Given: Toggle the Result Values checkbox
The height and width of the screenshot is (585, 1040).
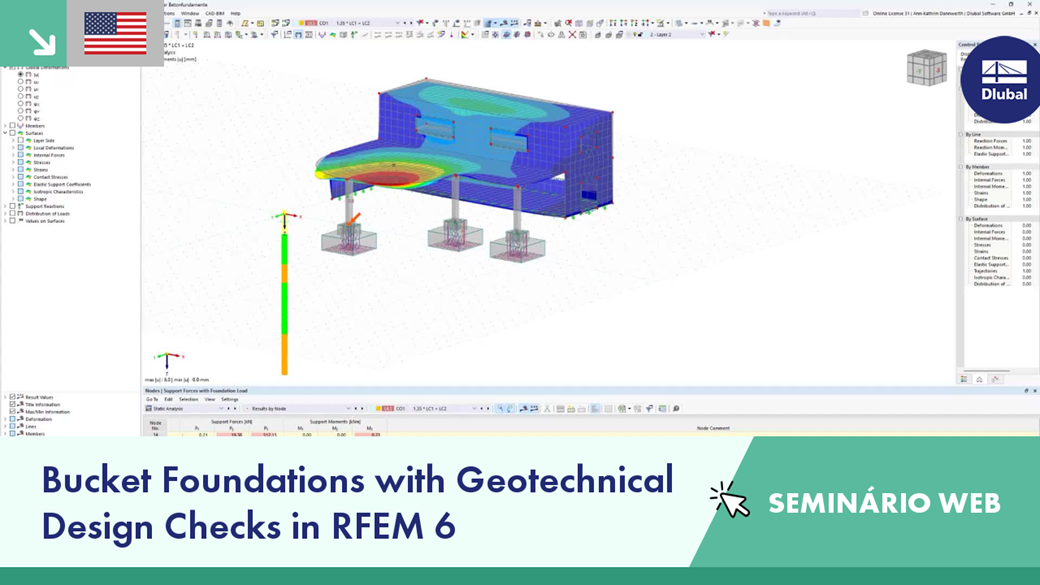Looking at the screenshot, I should (x=13, y=397).
